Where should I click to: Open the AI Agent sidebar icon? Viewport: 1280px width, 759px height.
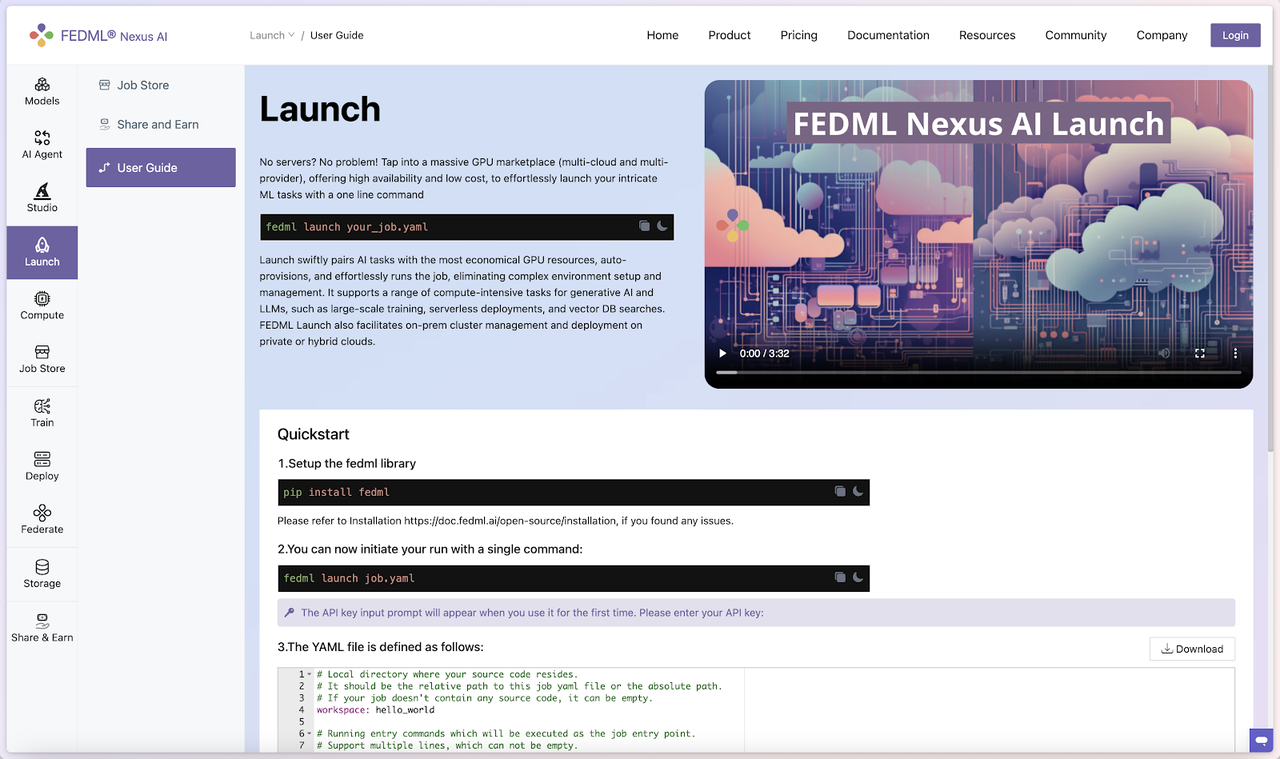point(42,145)
